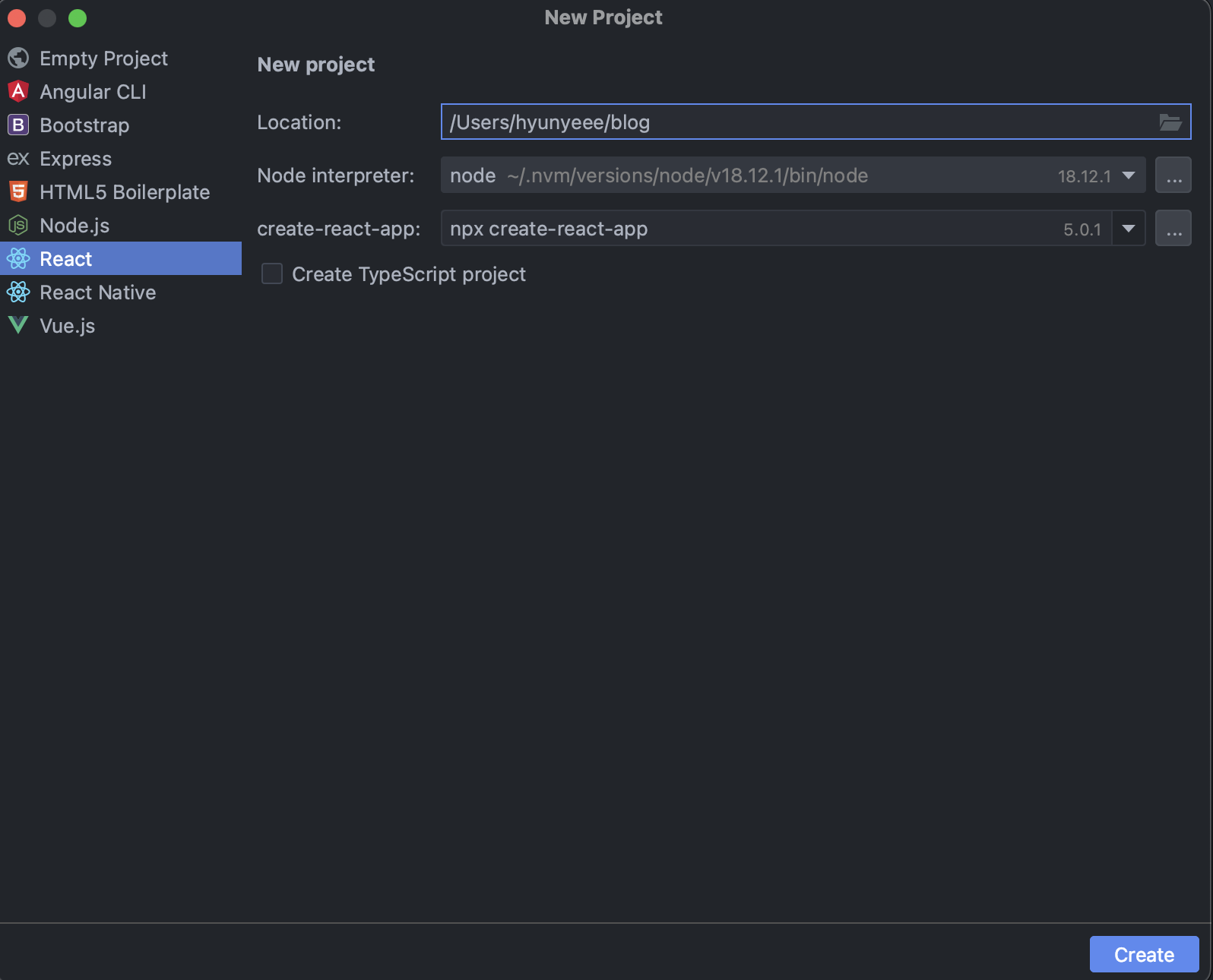Choose Empty Project generator
The width and height of the screenshot is (1213, 980).
[x=121, y=58]
